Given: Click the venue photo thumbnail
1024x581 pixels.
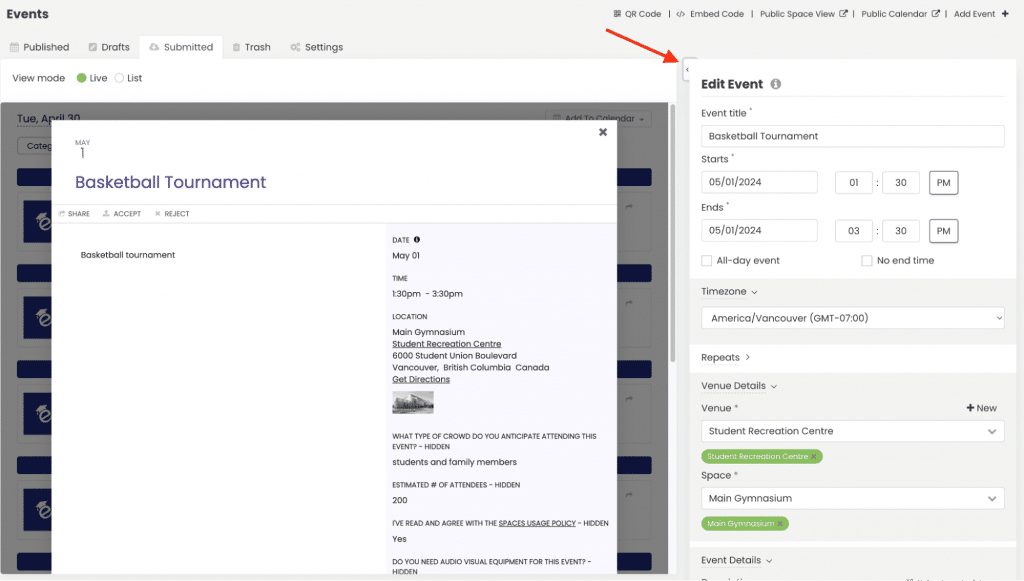Looking at the screenshot, I should pos(413,402).
